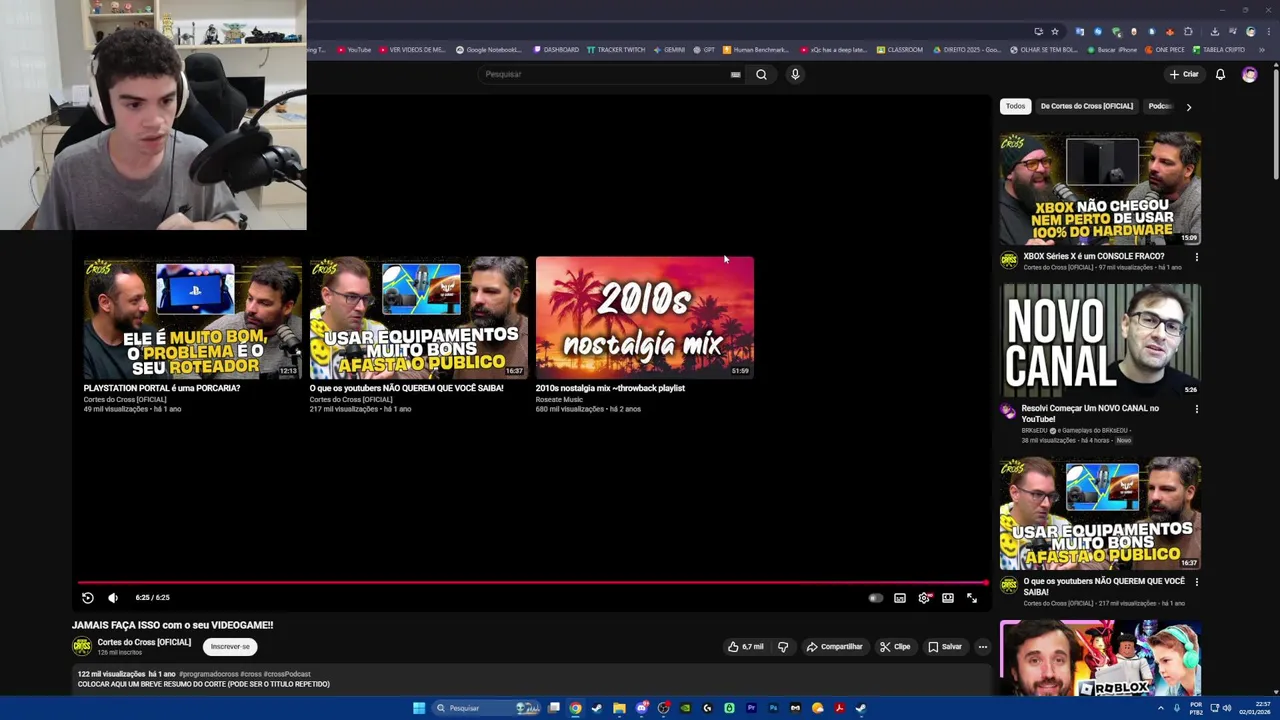
Task: Show hidden system tray icons
Action: tap(1161, 708)
